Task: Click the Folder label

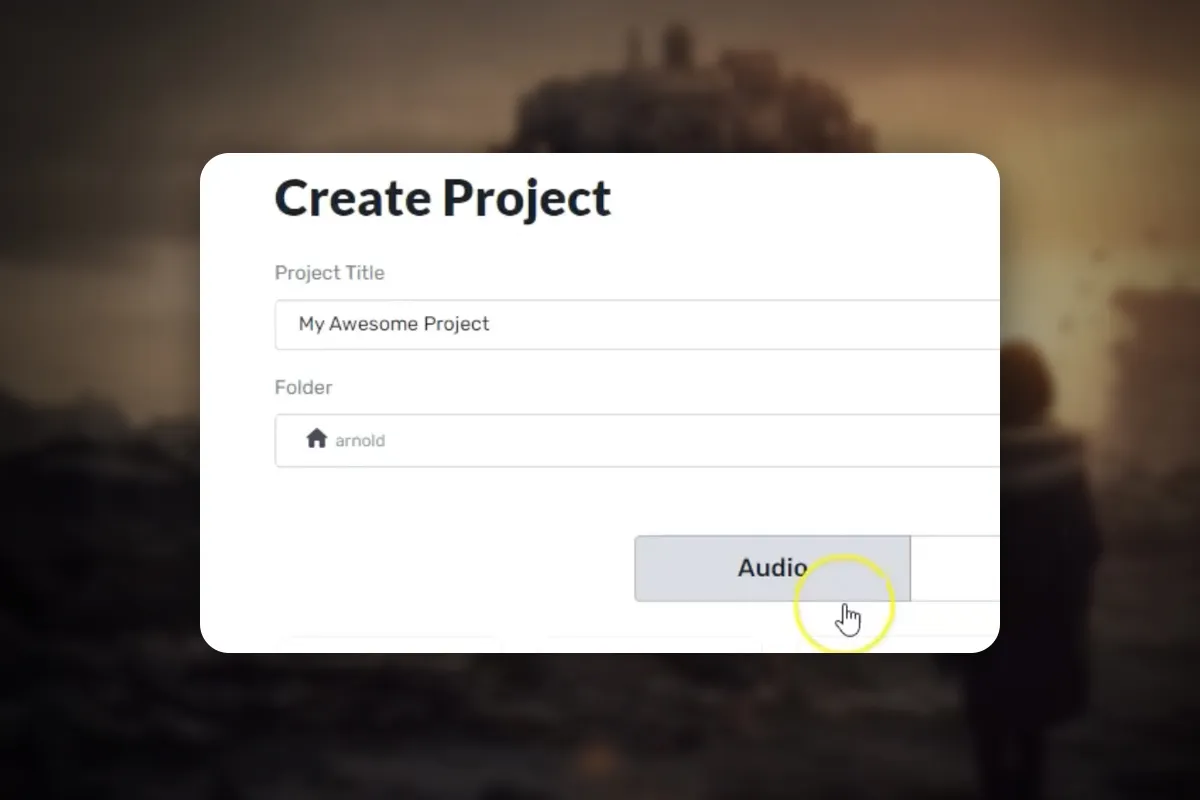Action: 303,387
